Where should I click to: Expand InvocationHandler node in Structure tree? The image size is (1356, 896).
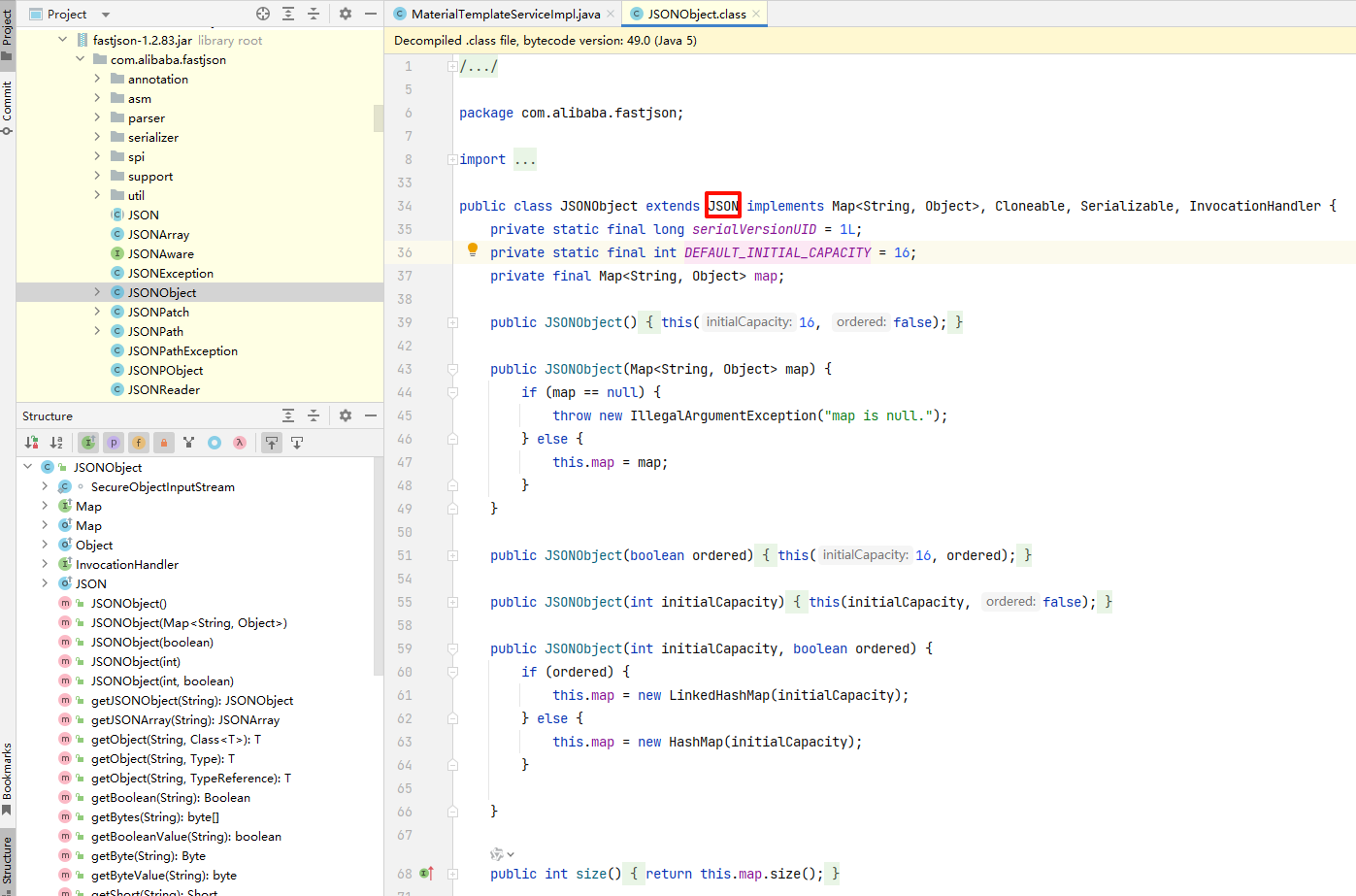pos(45,564)
